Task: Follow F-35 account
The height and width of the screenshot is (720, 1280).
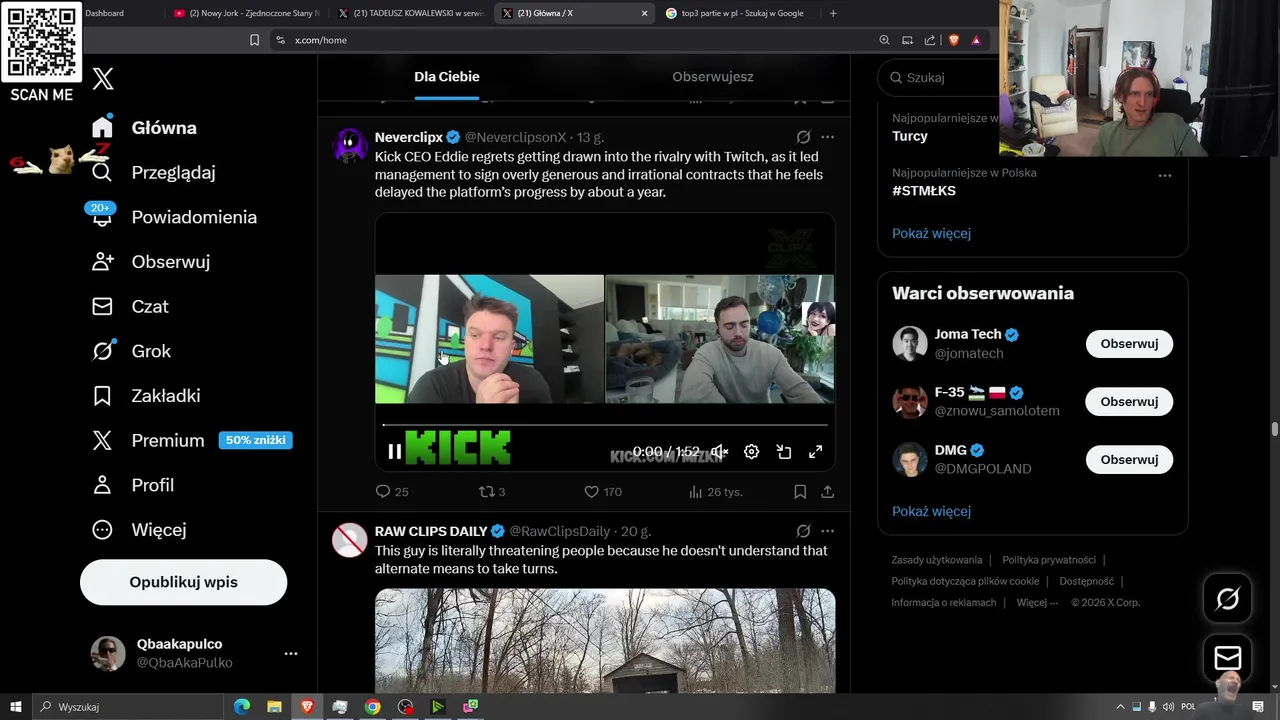Action: [x=1129, y=402]
